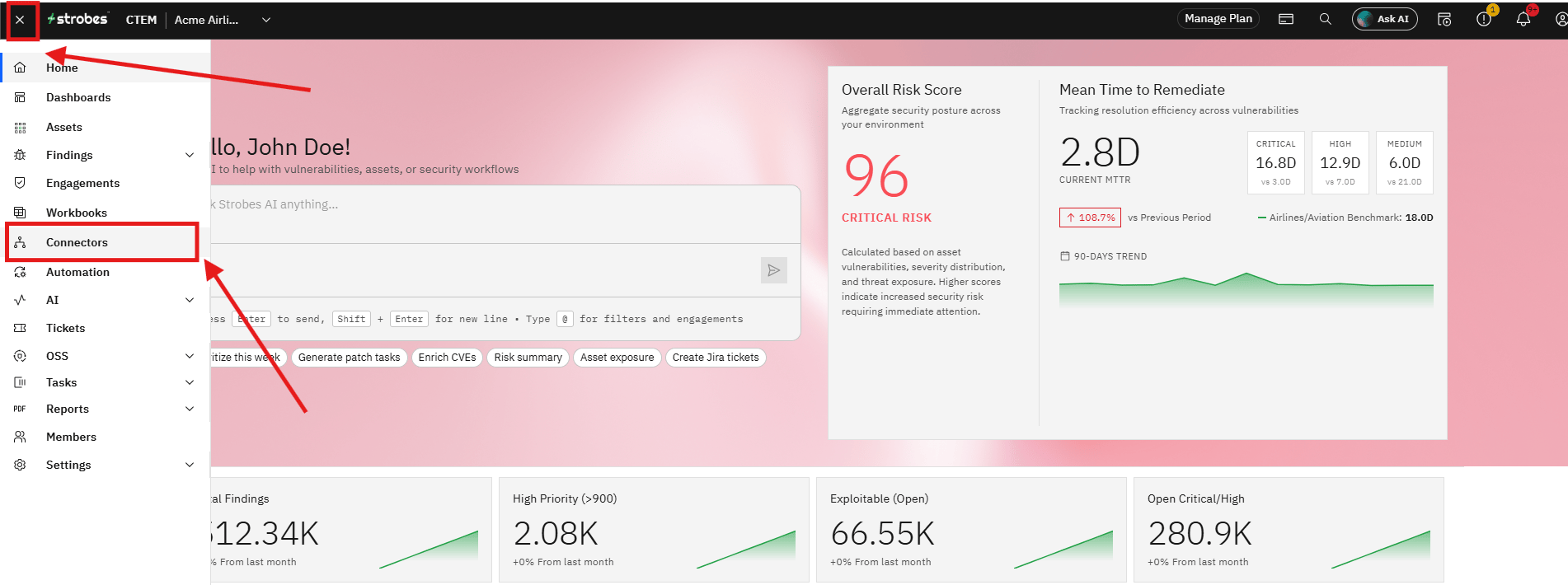1568x585 pixels.
Task: Click the search magnifier icon
Action: 1325,19
